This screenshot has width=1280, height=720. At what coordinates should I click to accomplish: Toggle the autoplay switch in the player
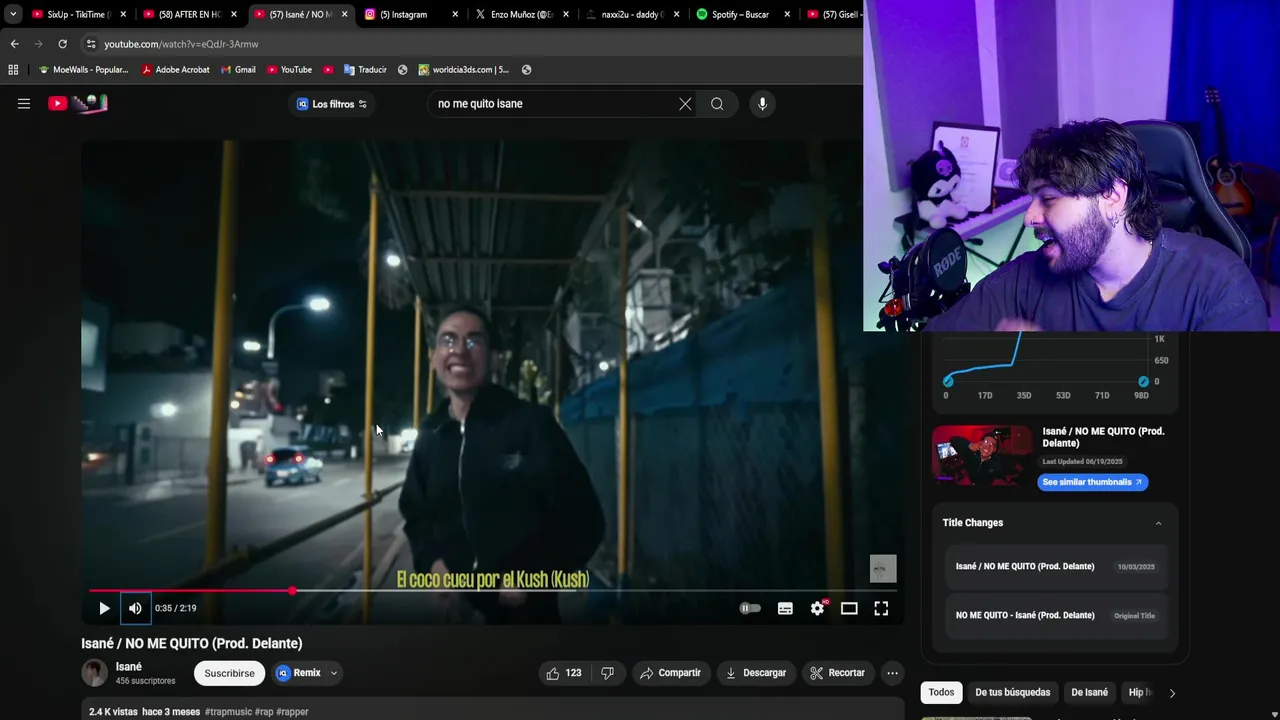(750, 608)
